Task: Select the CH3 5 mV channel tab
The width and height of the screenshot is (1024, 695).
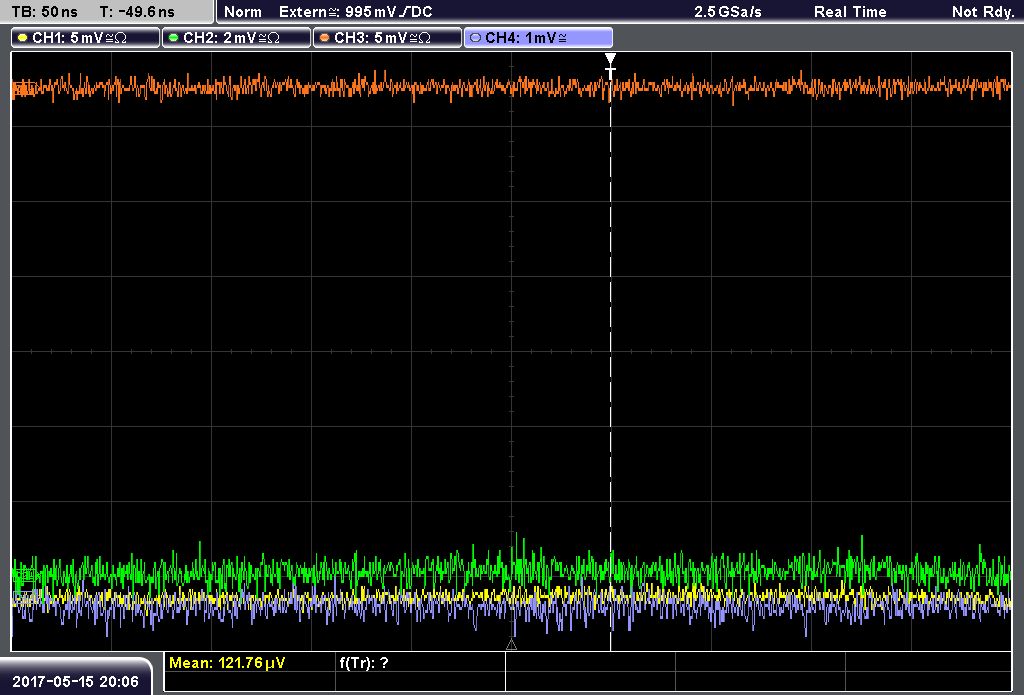Action: click(x=387, y=38)
